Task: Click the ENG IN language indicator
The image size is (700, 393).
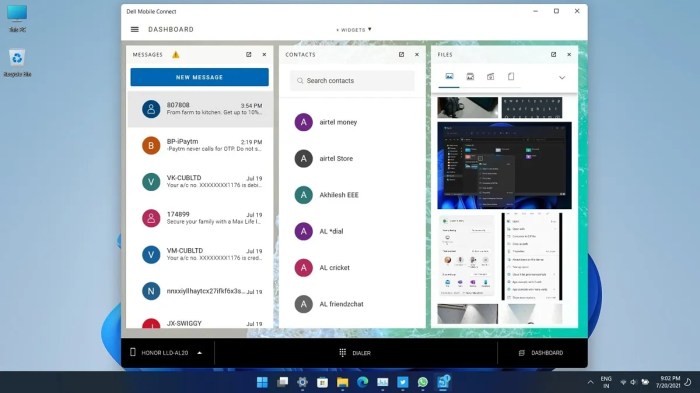Action: click(x=606, y=382)
